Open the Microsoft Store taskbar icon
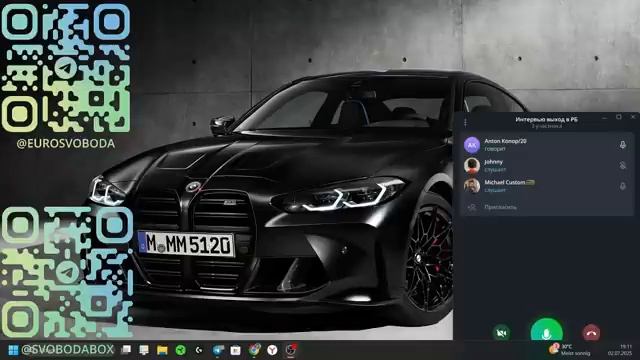 click(236, 350)
